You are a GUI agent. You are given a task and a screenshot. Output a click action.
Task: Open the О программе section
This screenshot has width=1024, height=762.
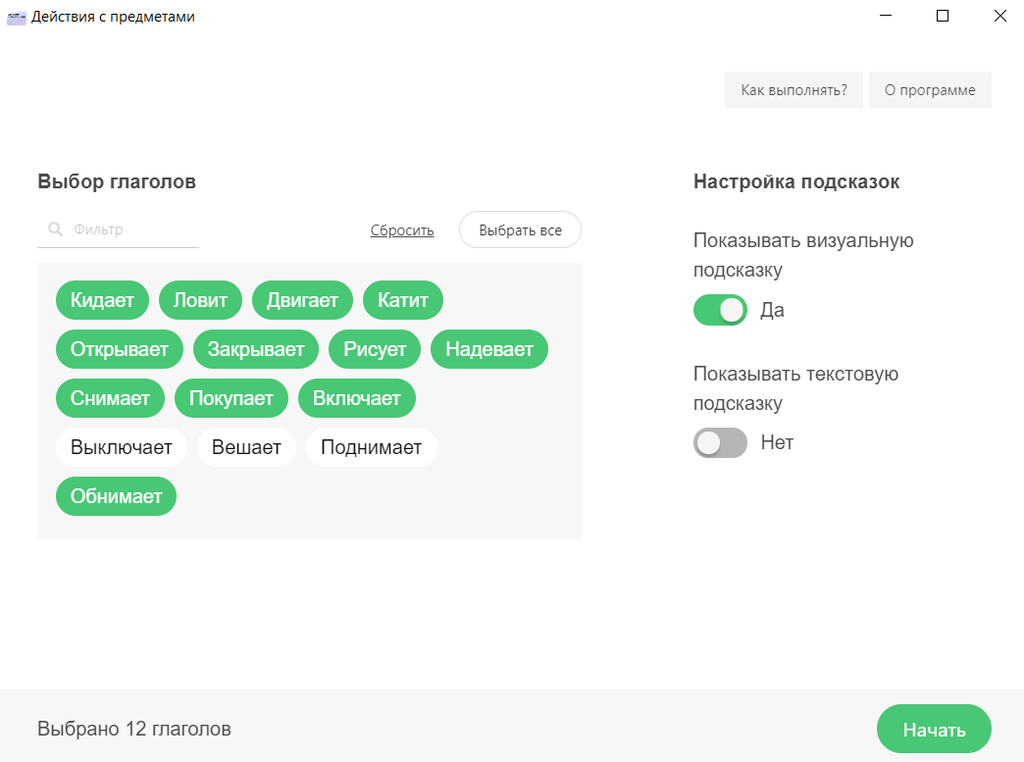(x=930, y=90)
